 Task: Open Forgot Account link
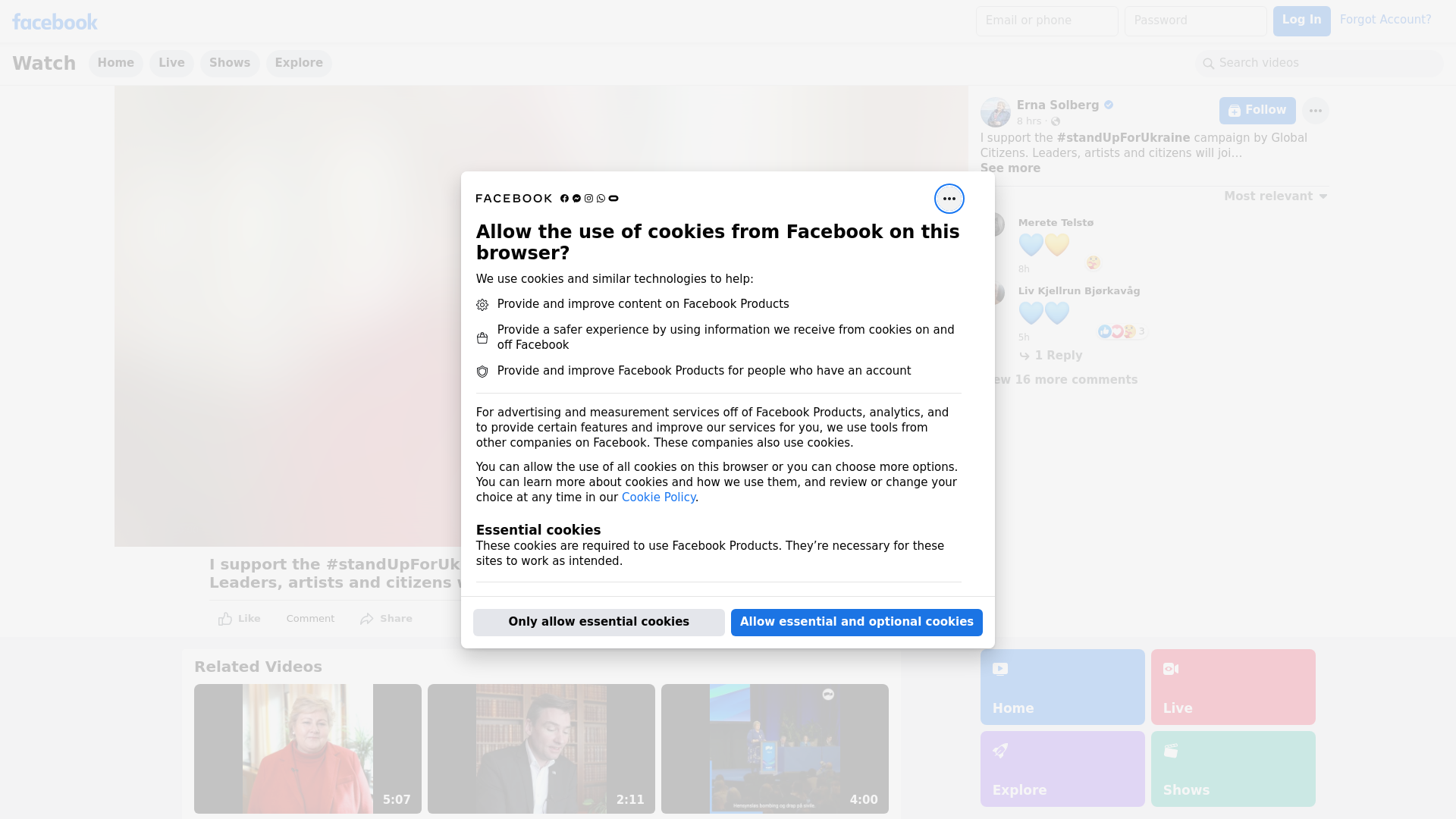[1385, 20]
